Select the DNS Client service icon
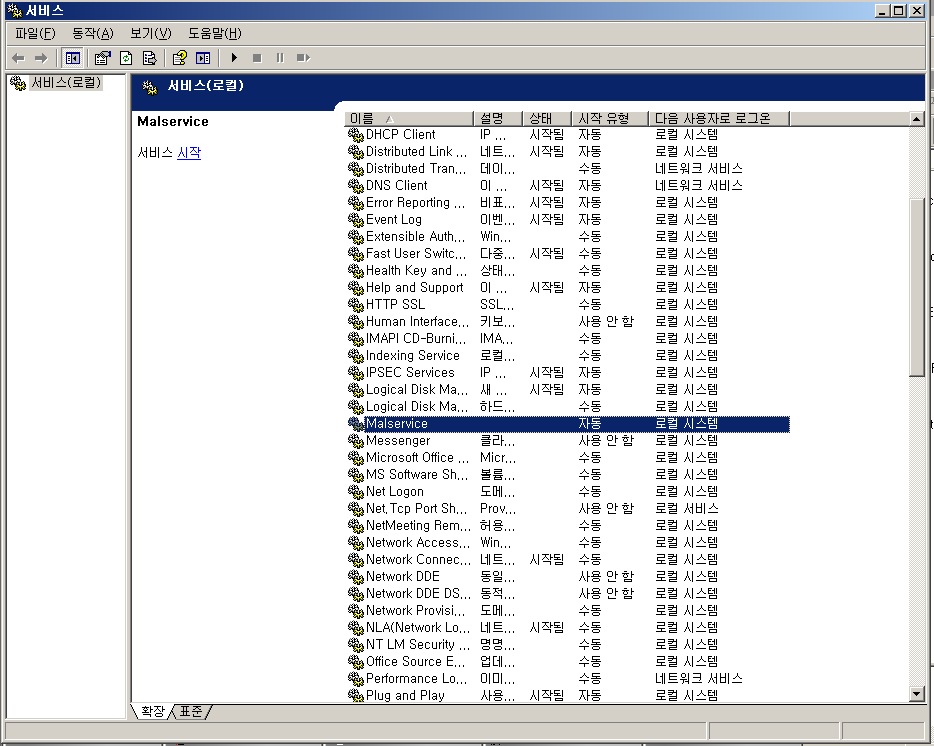This screenshot has width=934, height=746. (356, 186)
